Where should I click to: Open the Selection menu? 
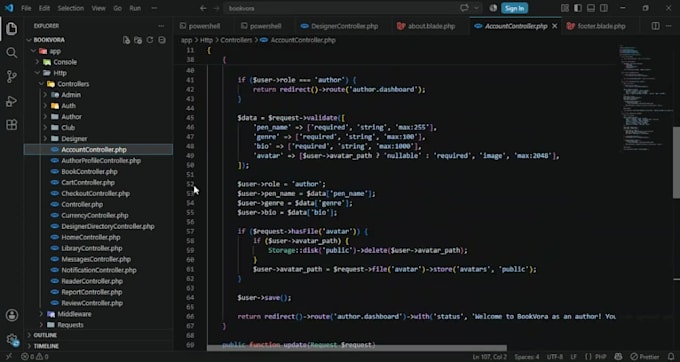pos(71,8)
